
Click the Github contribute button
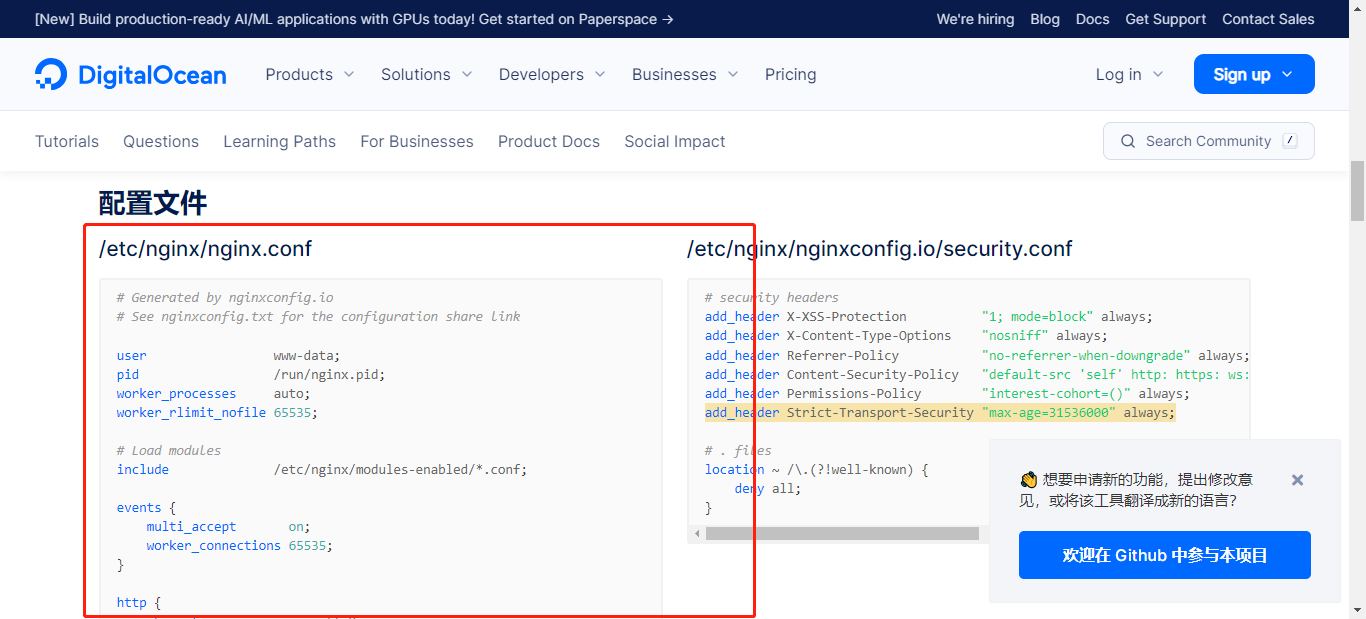1164,555
